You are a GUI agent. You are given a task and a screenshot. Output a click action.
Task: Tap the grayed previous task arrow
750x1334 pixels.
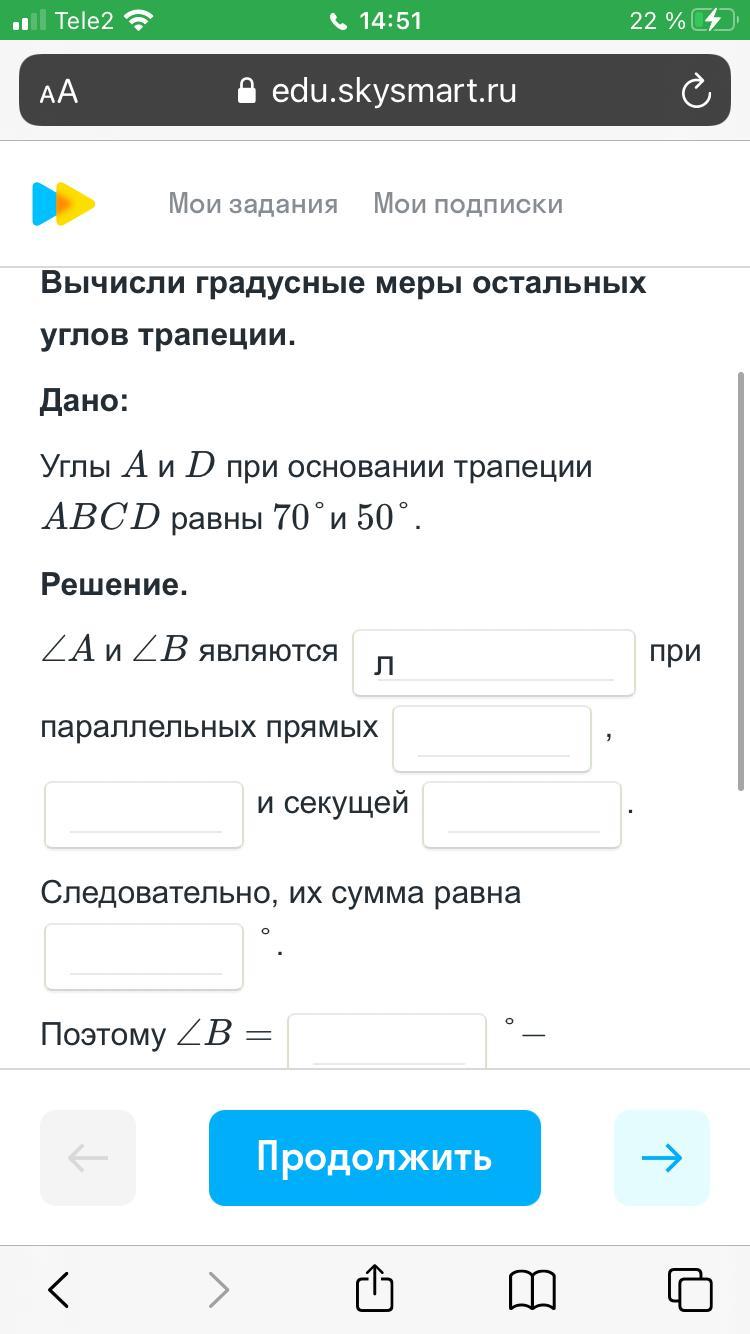88,1158
